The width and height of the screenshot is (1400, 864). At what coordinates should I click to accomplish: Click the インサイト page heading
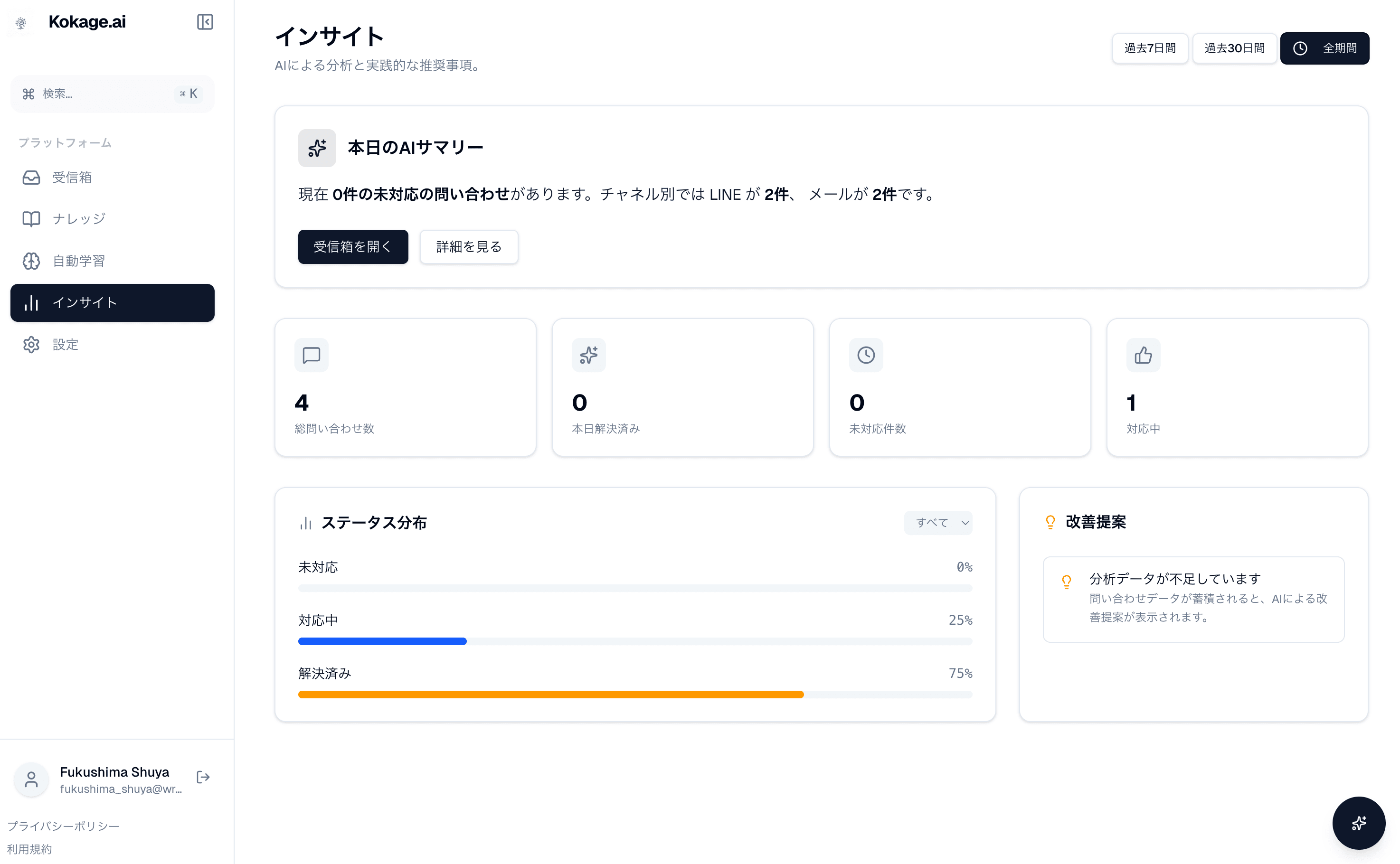click(x=329, y=37)
